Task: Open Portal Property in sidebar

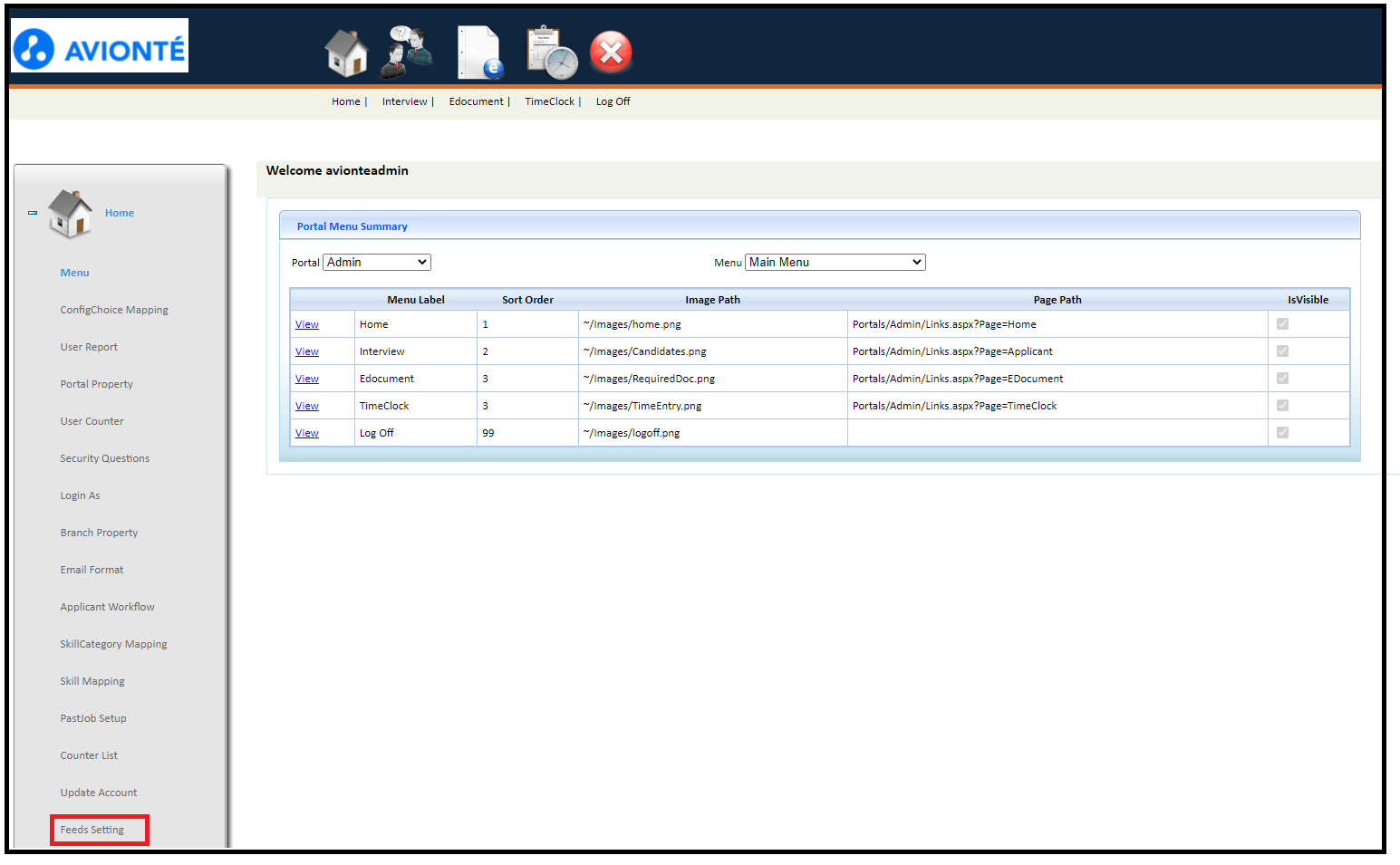Action: [97, 384]
